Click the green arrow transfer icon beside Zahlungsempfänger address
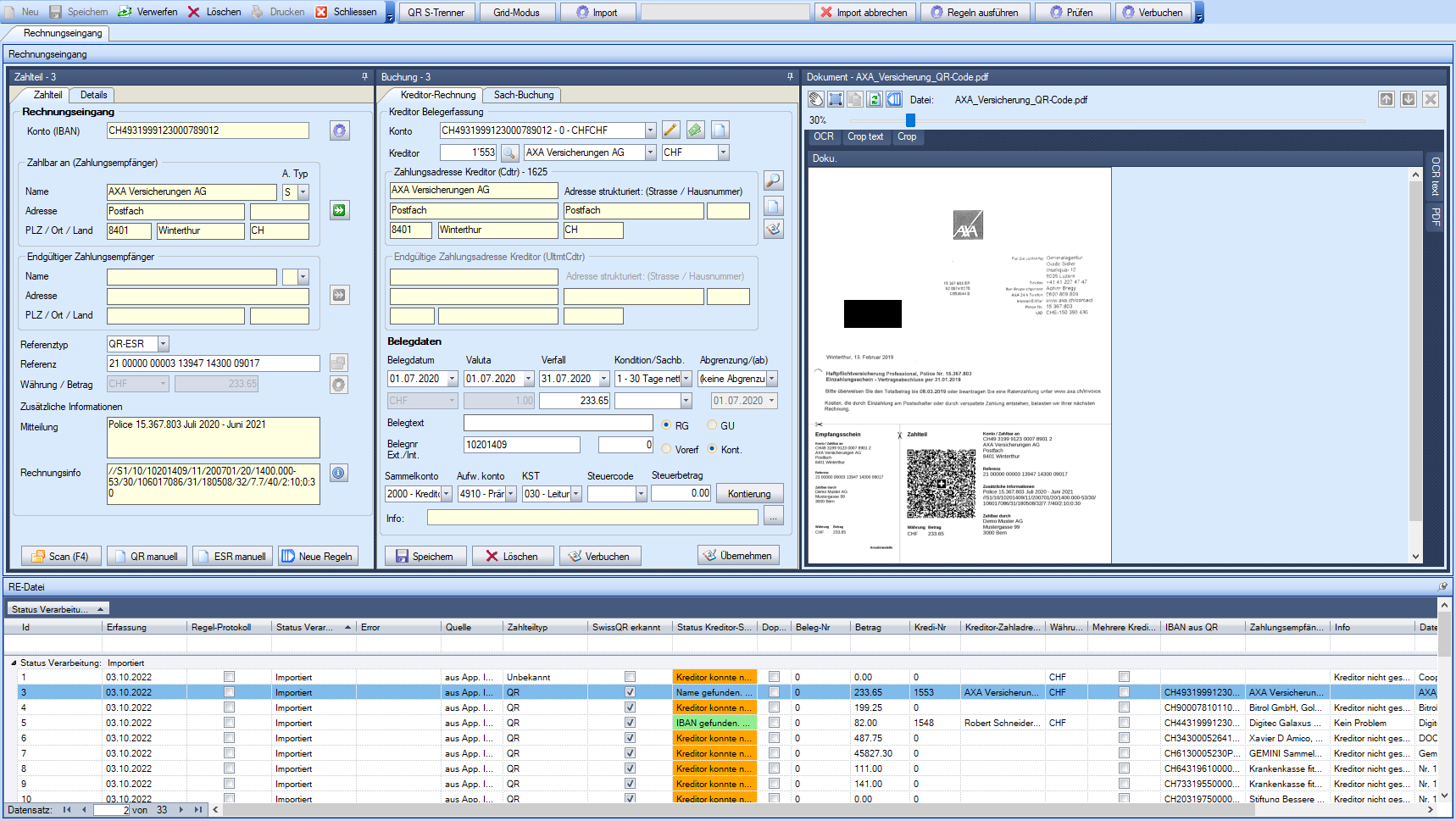The image size is (1456, 821). pyautogui.click(x=339, y=211)
